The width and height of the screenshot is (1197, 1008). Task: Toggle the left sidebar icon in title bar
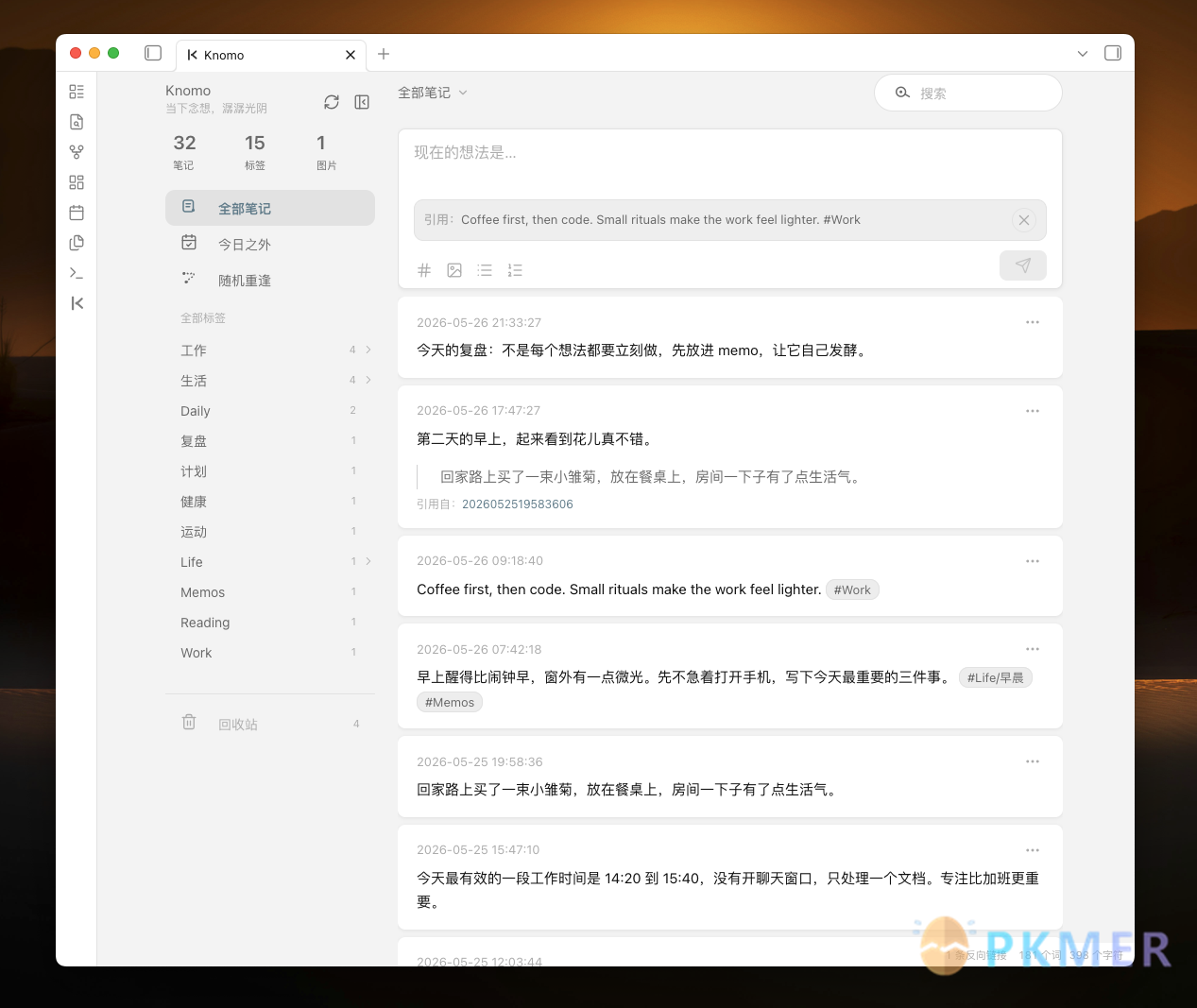[x=153, y=53]
